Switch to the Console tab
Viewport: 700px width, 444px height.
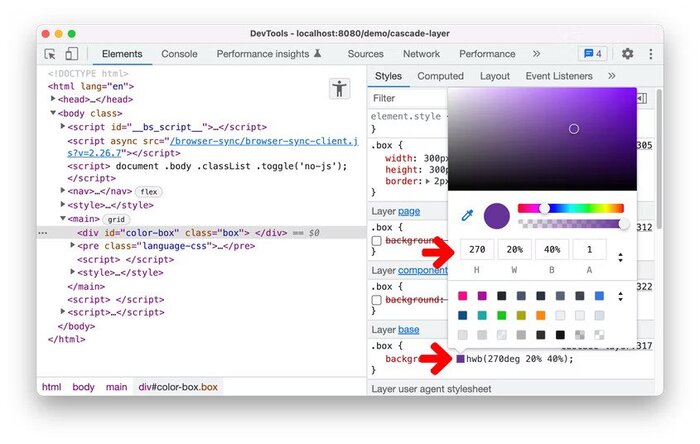click(x=179, y=54)
